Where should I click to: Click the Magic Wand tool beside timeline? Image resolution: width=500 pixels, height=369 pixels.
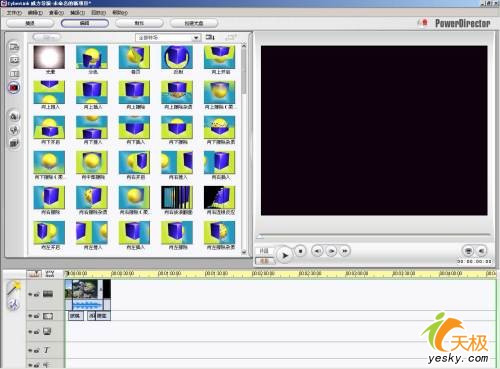[x=14, y=288]
